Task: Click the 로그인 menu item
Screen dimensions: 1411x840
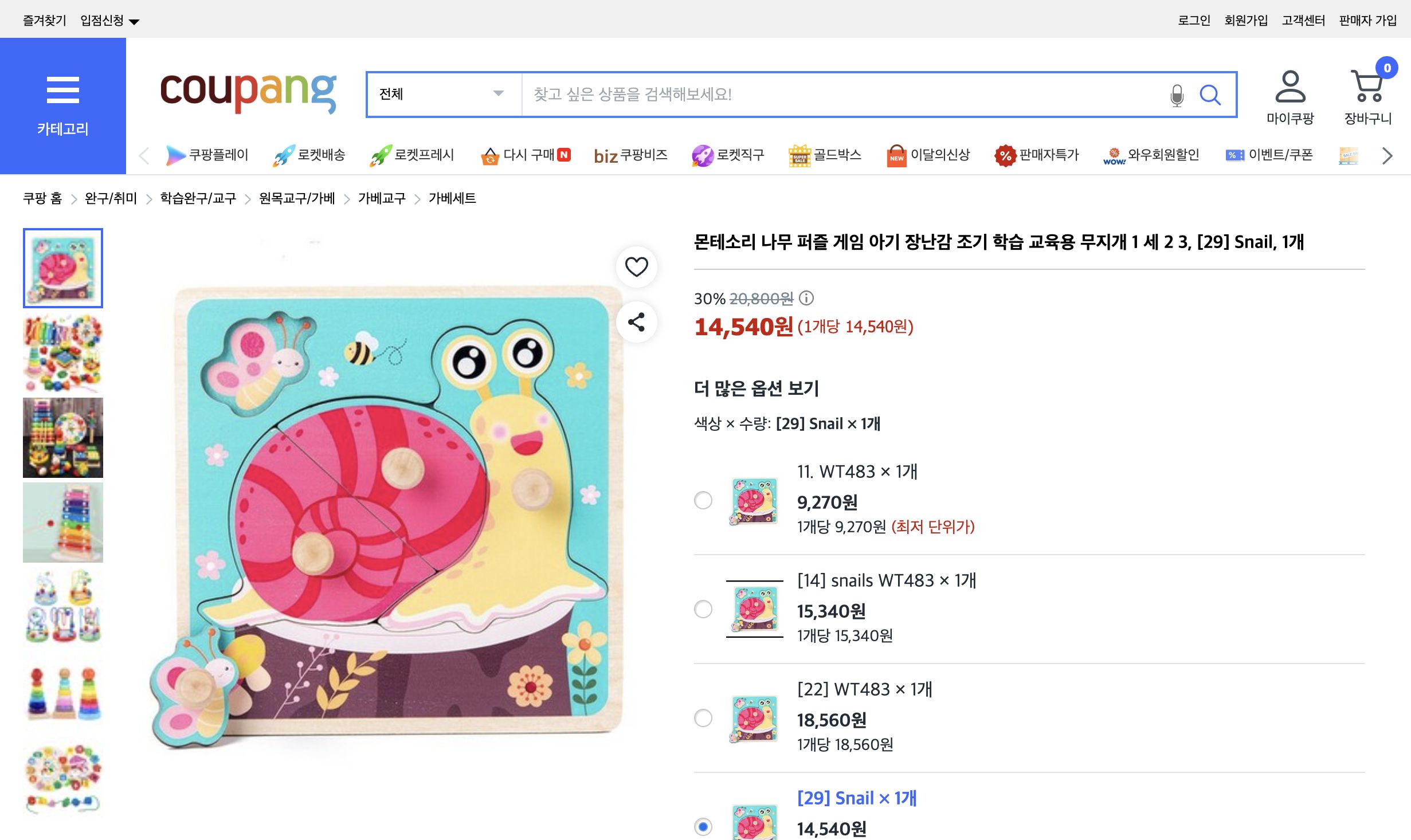Action: point(1193,19)
